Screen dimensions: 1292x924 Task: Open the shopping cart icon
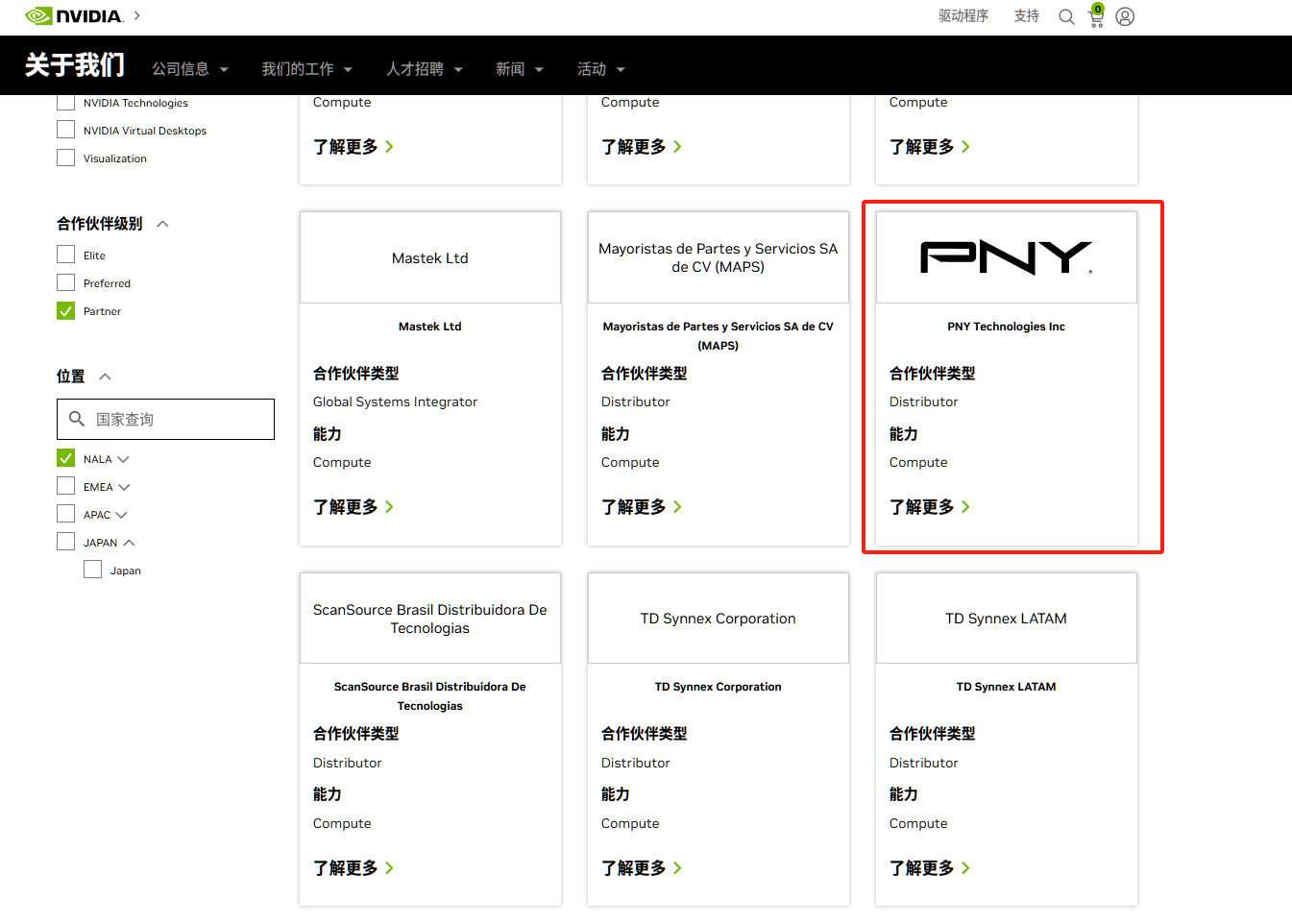1096,16
